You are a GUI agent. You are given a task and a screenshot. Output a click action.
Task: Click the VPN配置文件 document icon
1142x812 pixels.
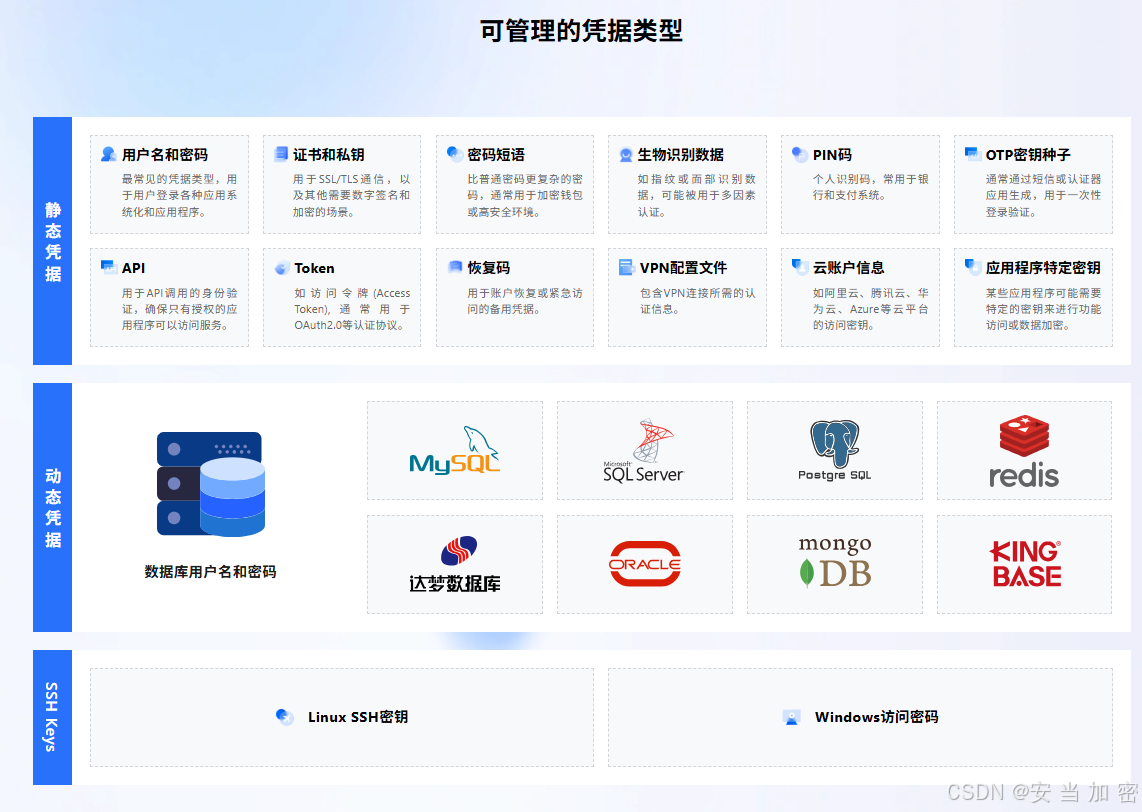coord(626,267)
